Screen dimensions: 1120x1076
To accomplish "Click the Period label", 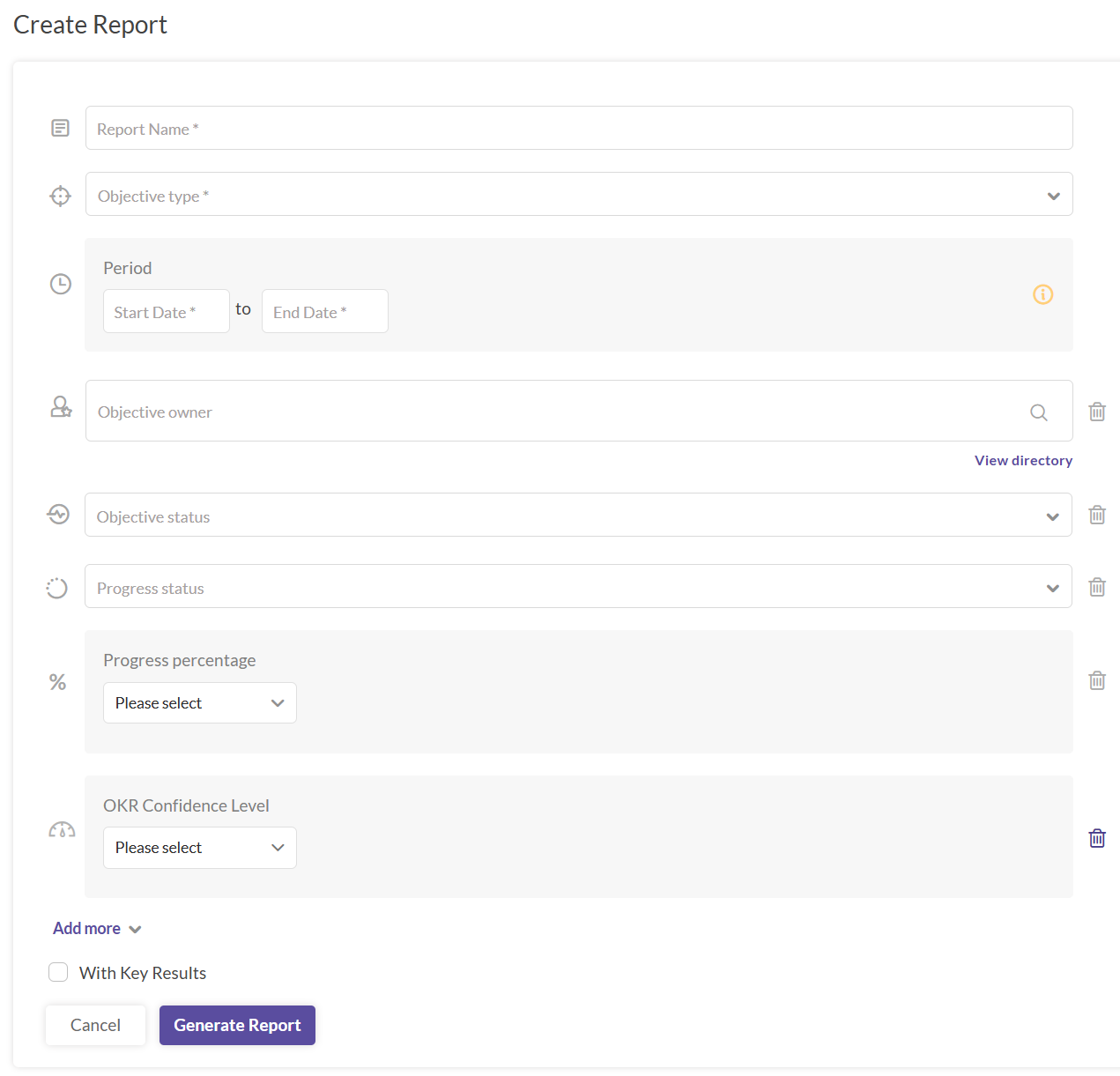I will (128, 268).
